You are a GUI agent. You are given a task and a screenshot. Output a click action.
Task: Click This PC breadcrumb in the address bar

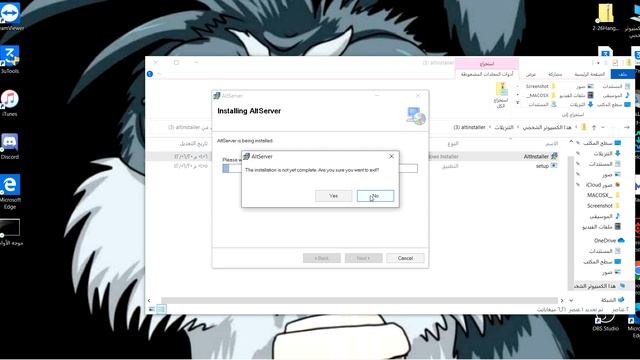[547, 127]
